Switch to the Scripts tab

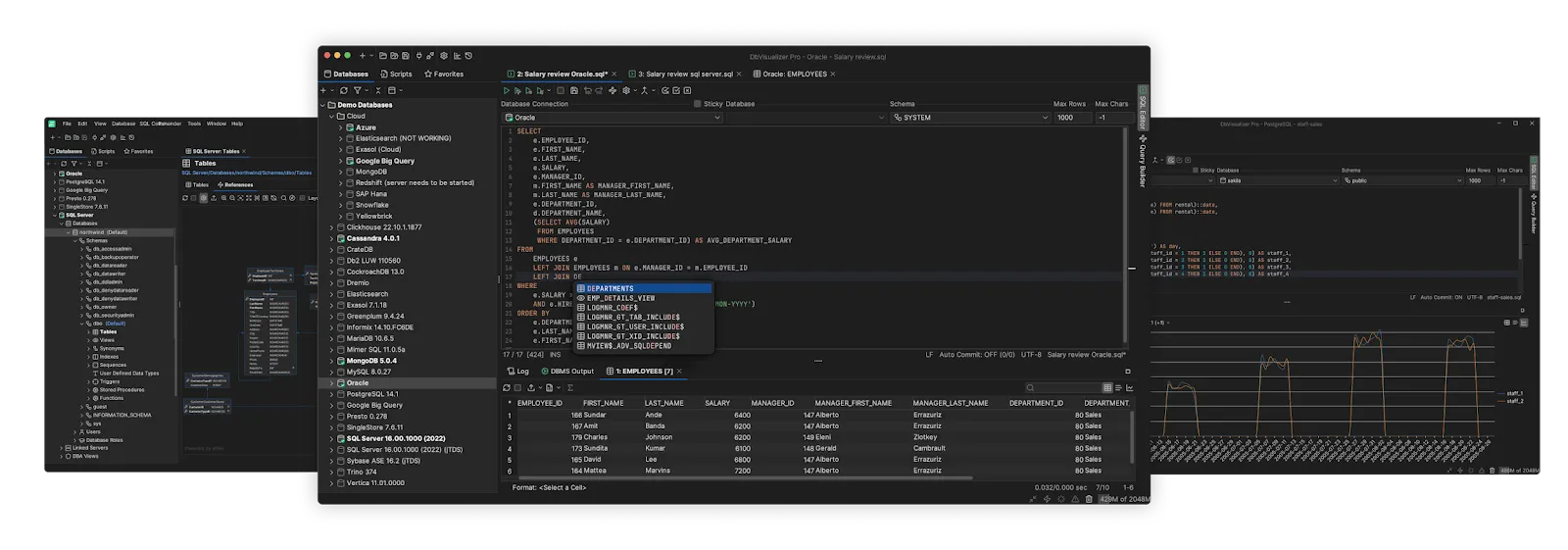396,74
